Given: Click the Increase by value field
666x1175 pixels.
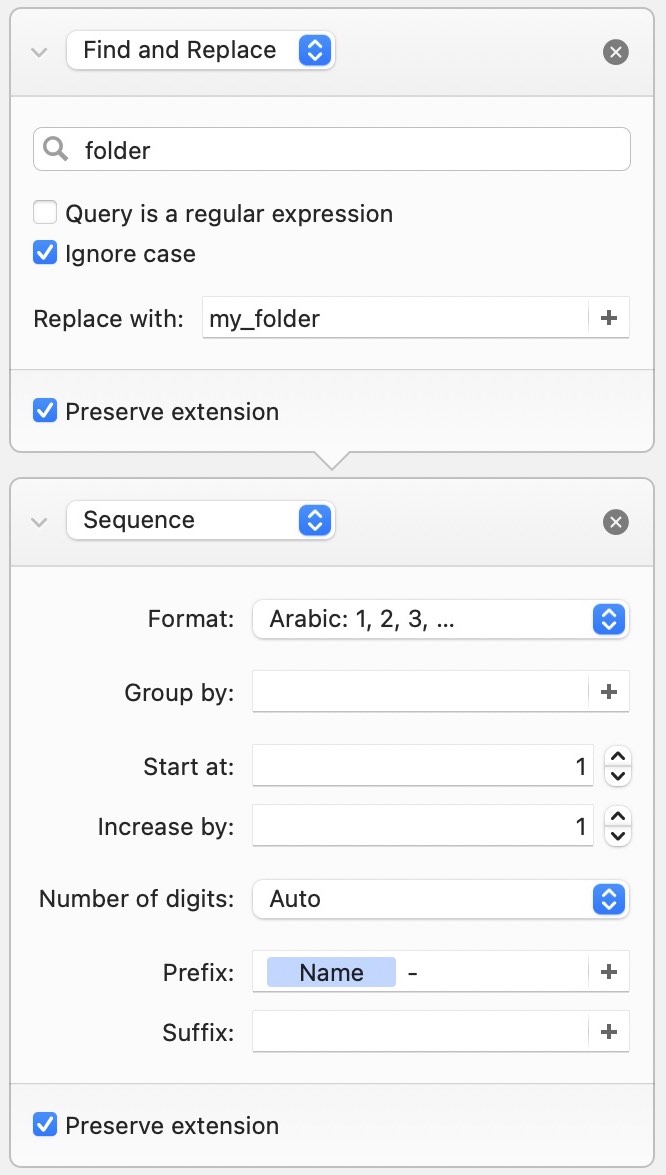Looking at the screenshot, I should [423, 826].
